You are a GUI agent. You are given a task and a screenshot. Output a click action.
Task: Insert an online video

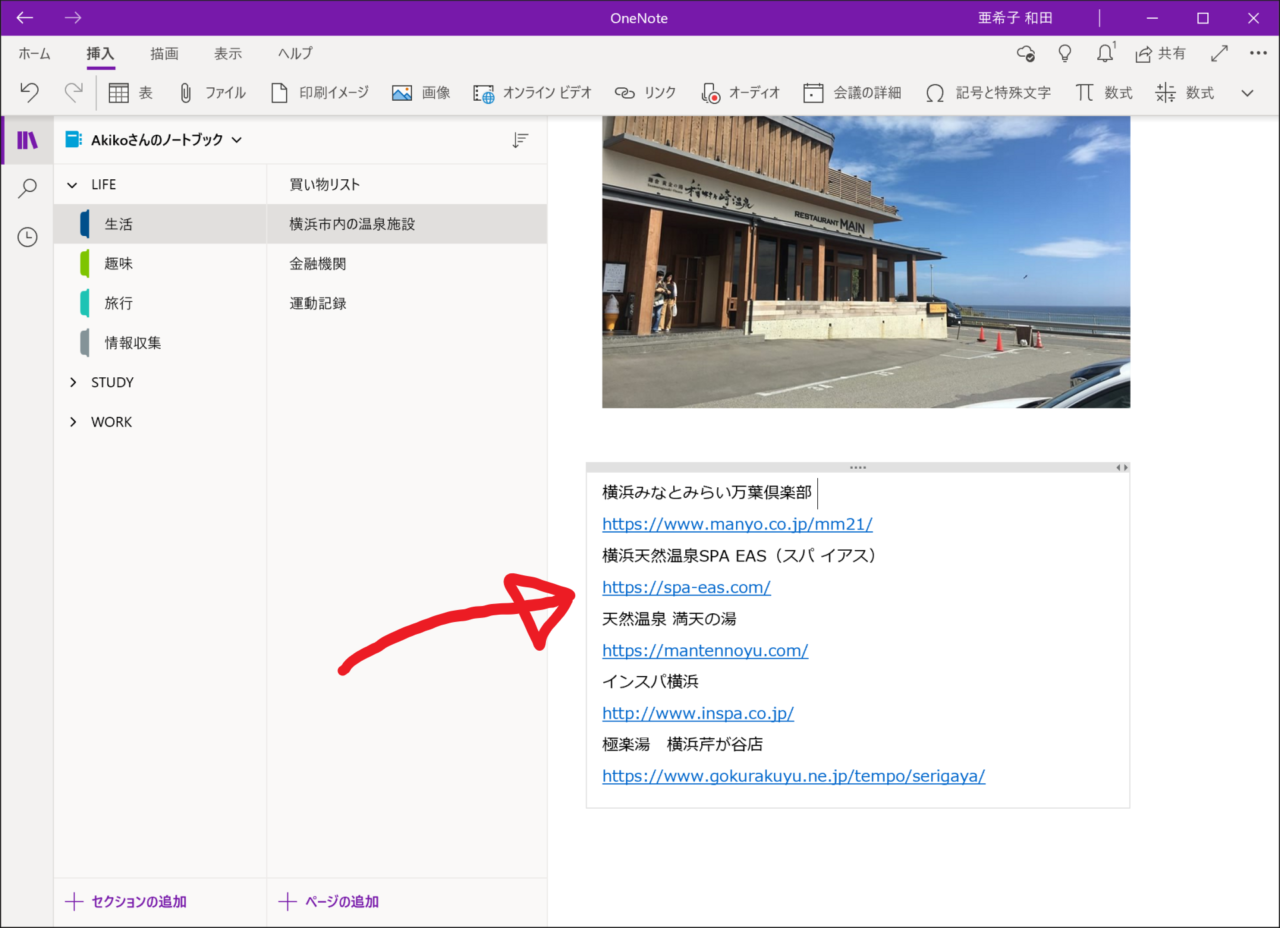coord(532,93)
